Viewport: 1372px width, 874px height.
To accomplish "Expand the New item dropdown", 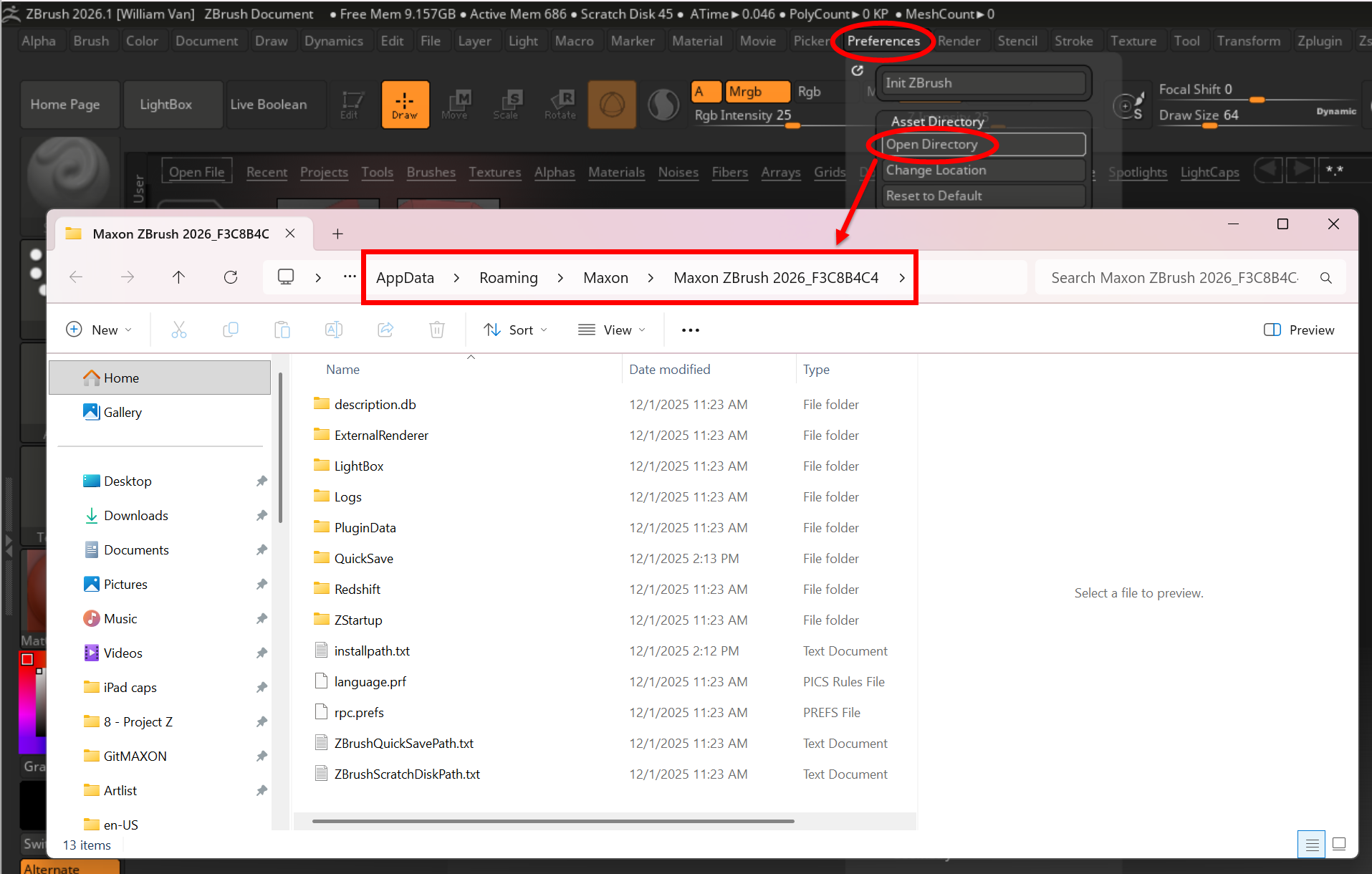I will [x=99, y=330].
